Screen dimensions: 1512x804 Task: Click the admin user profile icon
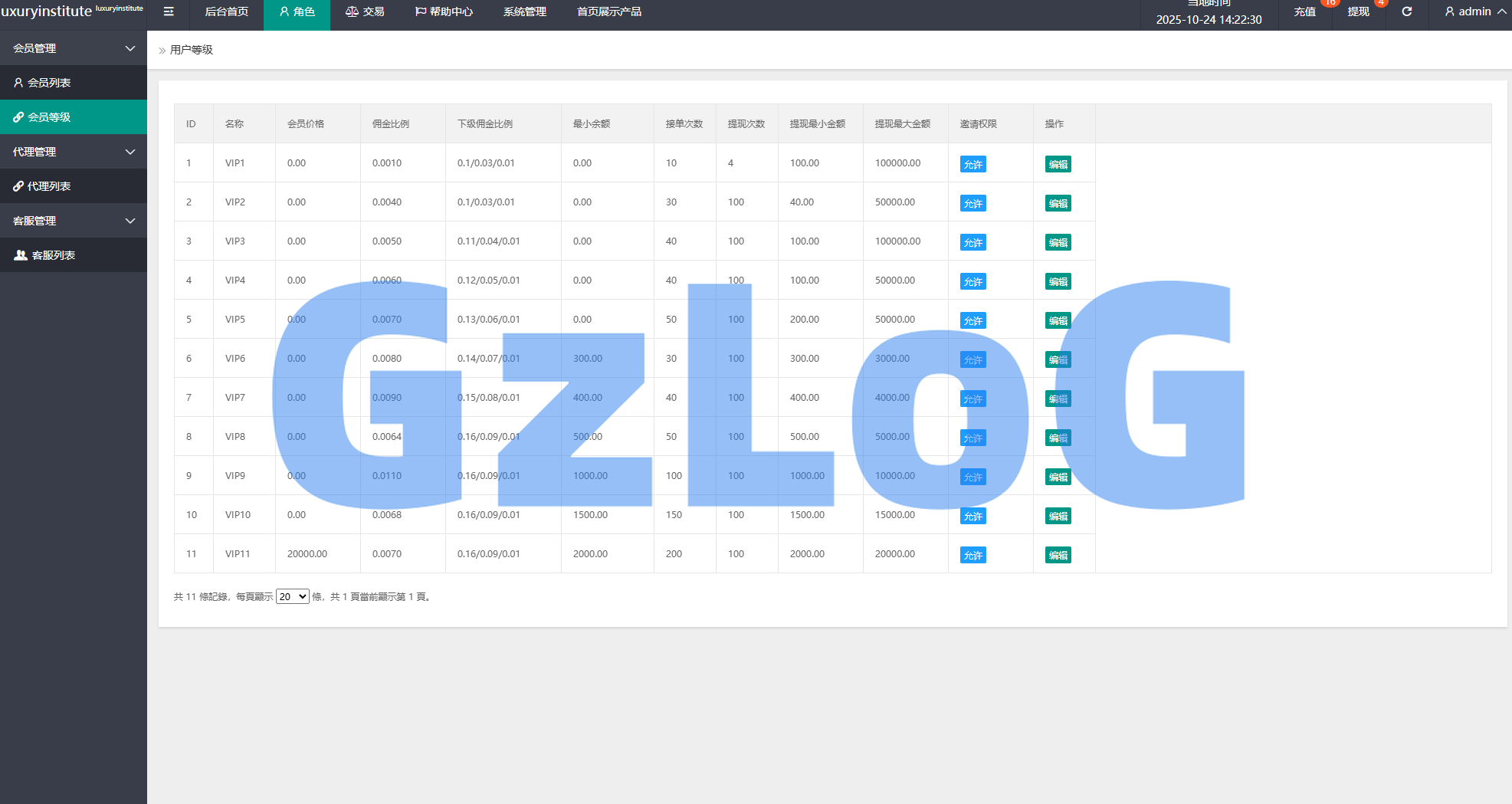[x=1449, y=11]
